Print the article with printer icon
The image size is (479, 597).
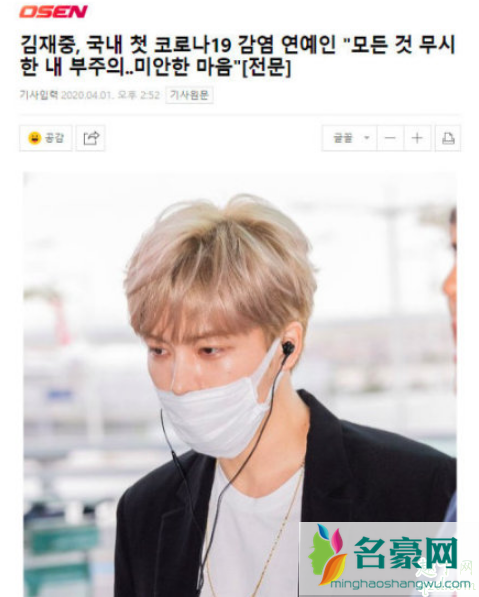pyautogui.click(x=448, y=138)
